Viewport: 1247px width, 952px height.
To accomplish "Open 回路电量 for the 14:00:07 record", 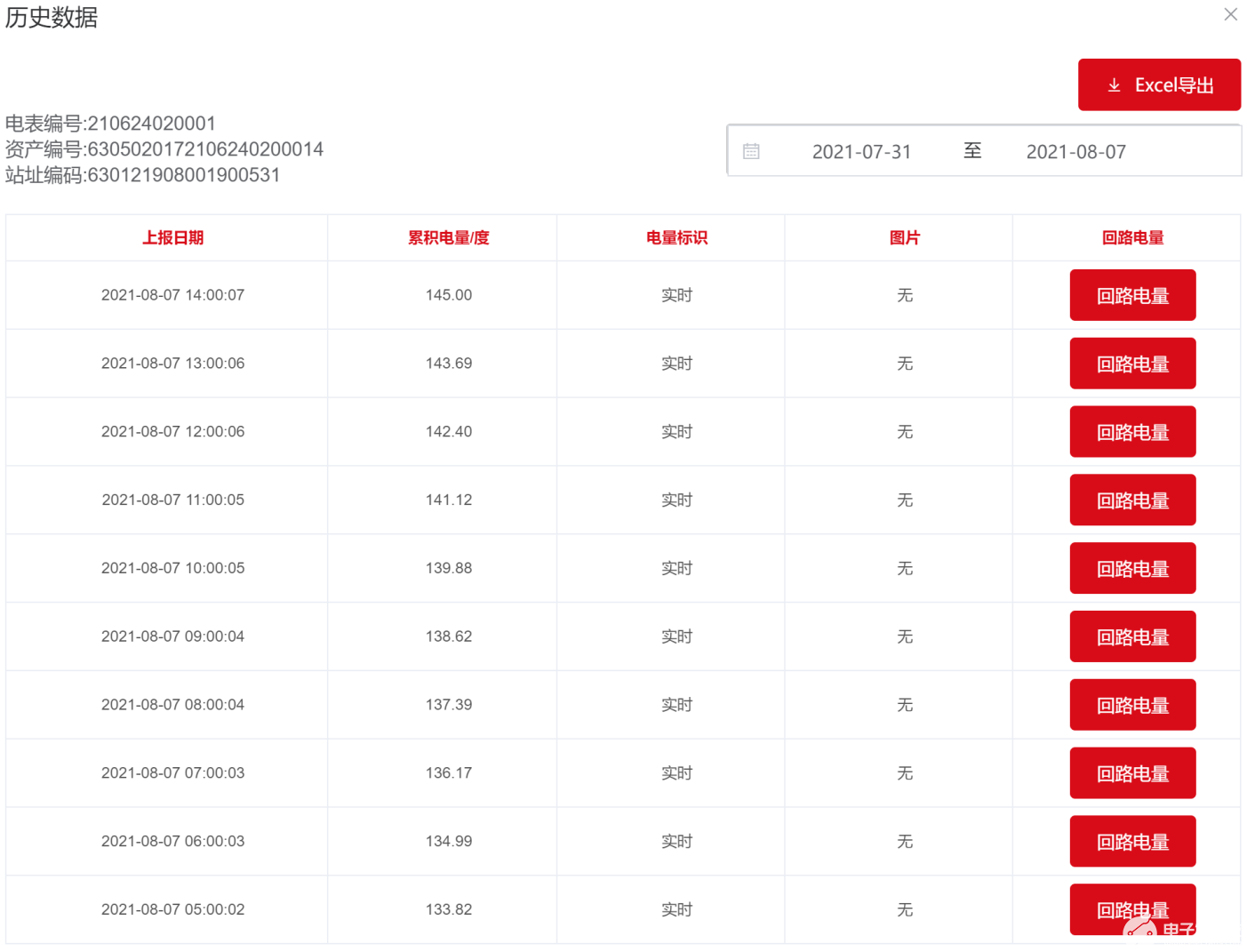I will (x=1132, y=295).
